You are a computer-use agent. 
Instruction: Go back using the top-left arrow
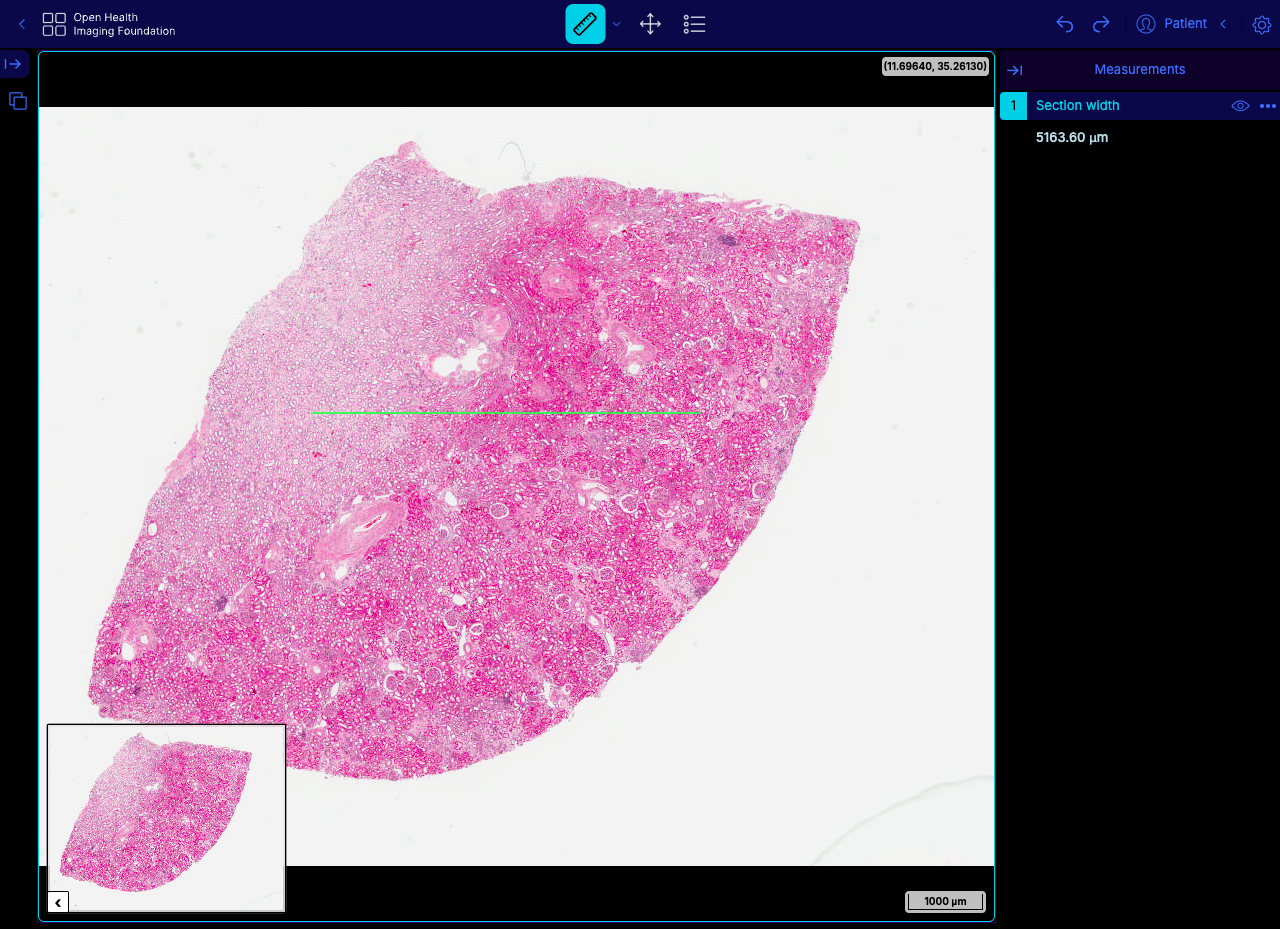(x=22, y=24)
